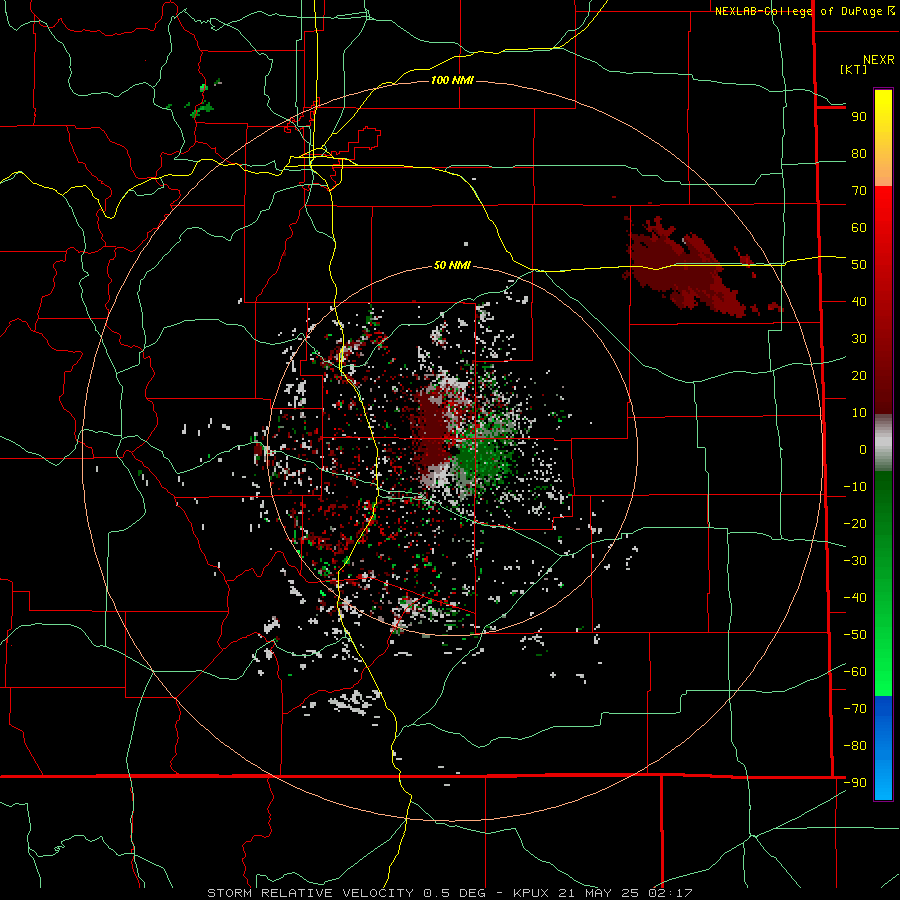The height and width of the screenshot is (900, 900).
Task: Click the 70 value on the velocity scale
Action: (x=859, y=191)
